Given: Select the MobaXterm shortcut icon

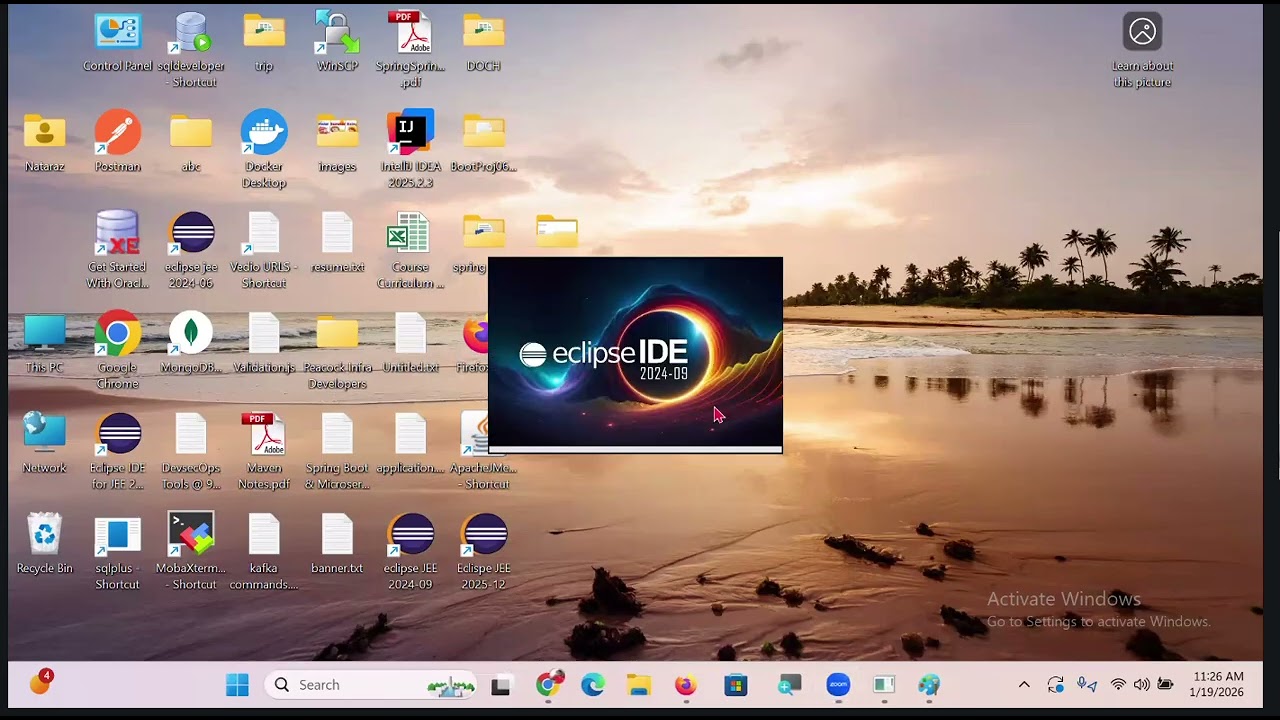Looking at the screenshot, I should [191, 551].
